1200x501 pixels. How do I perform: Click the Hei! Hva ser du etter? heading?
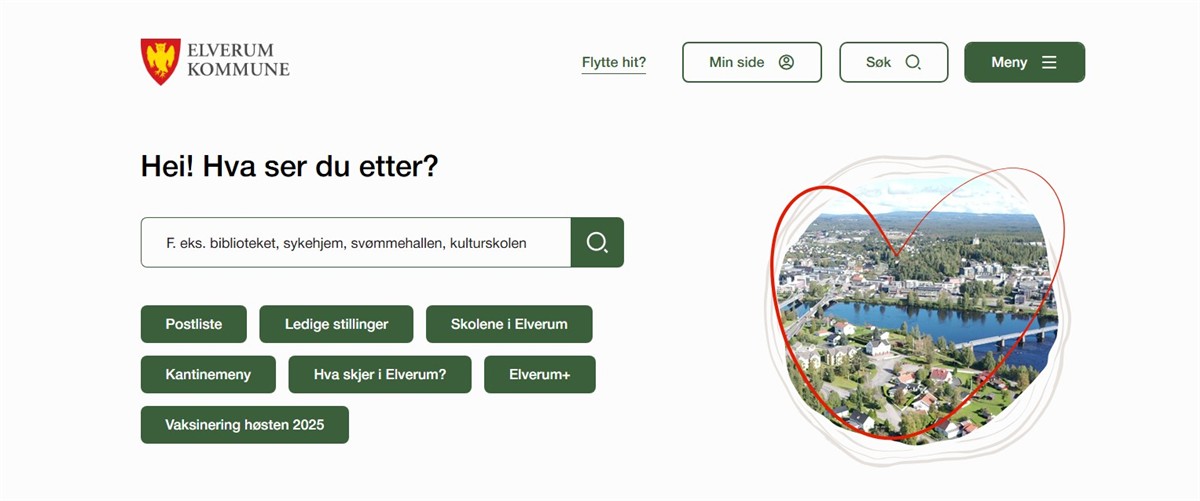290,166
